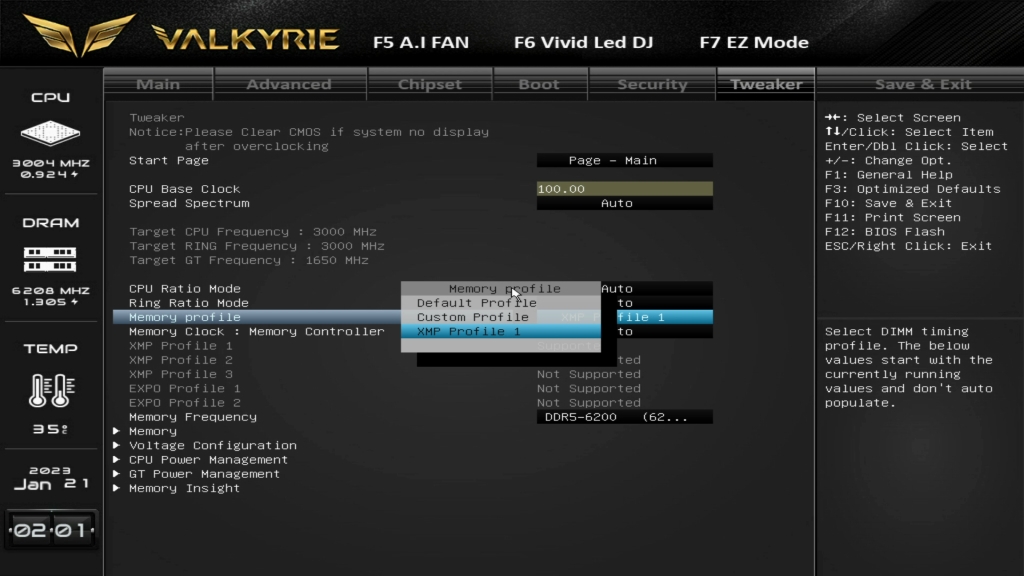Click the XMP Profile 3 row
Viewport: 1024px width, 576px height.
point(180,375)
